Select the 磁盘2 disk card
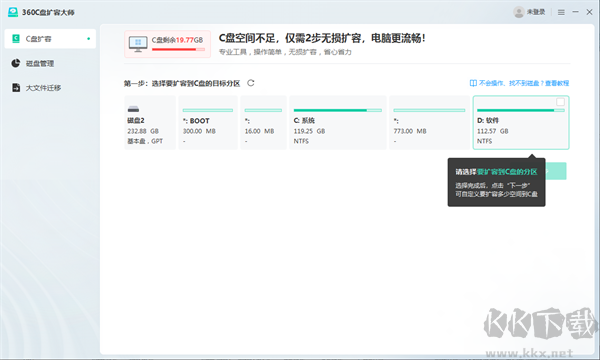This screenshot has width=600, height=360. pyautogui.click(x=150, y=122)
